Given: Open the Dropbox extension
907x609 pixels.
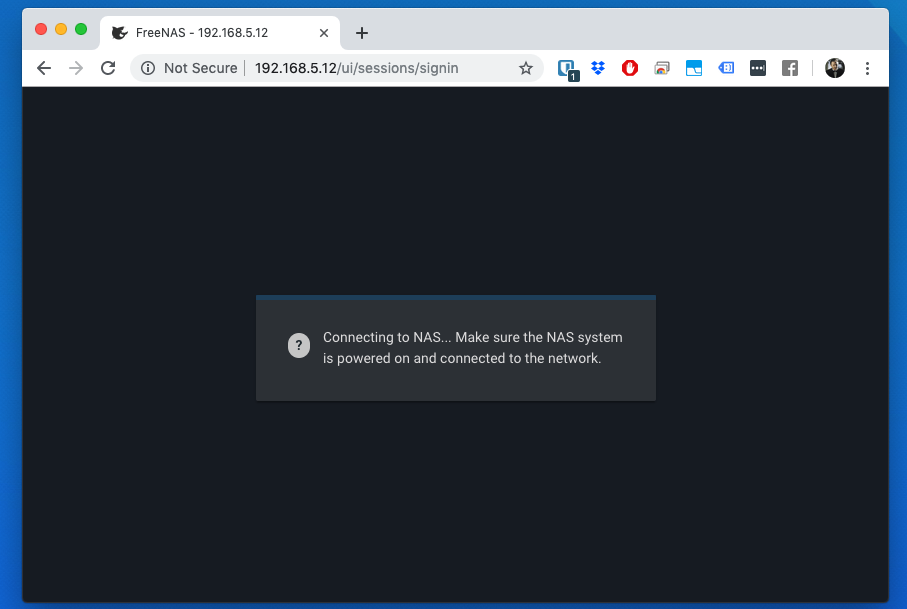Looking at the screenshot, I should coord(598,68).
